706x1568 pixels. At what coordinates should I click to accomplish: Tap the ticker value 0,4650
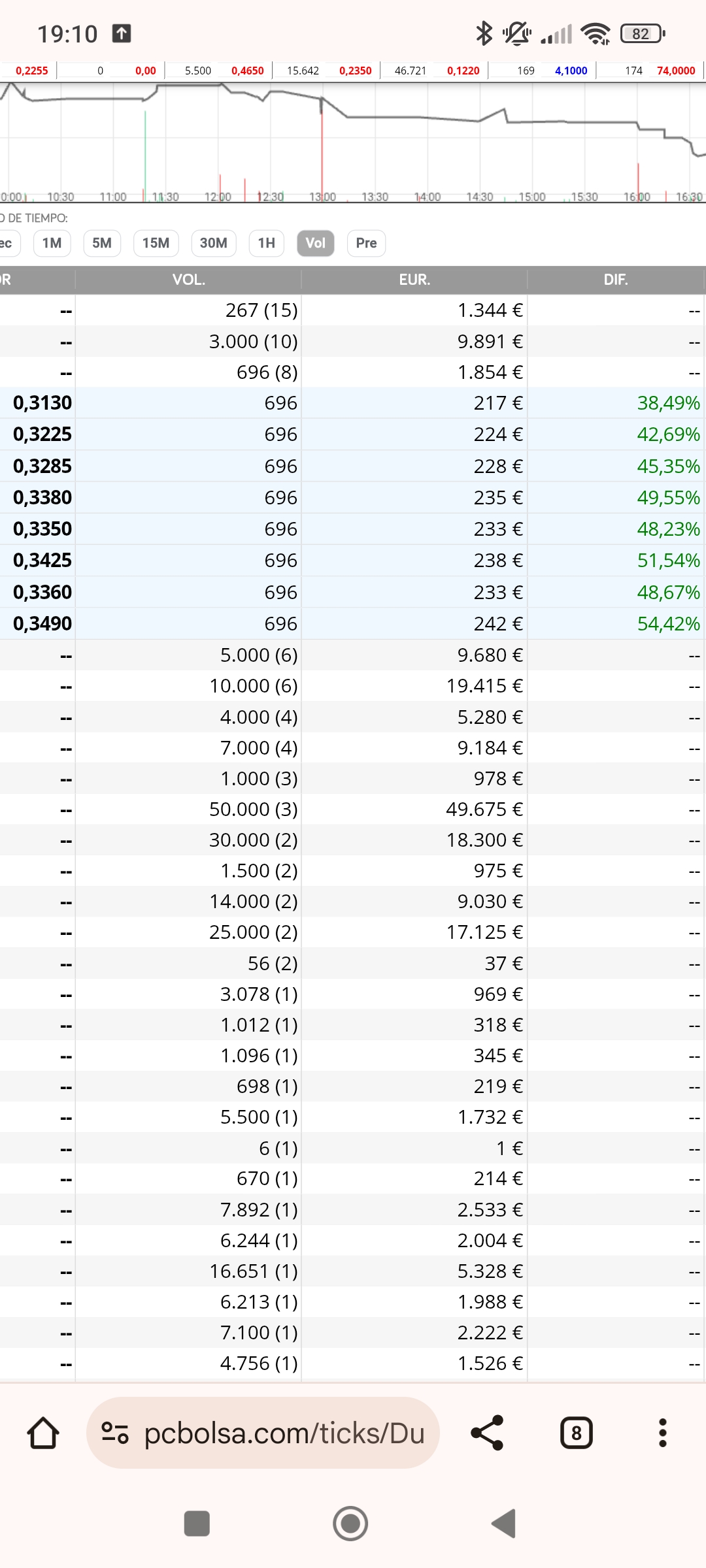click(248, 71)
